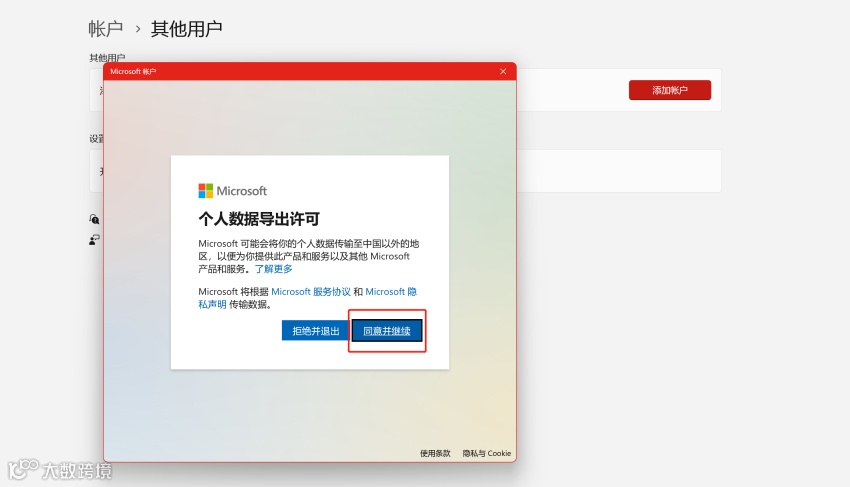Click the 个人数据导出许可 heading
850x487 pixels.
[x=259, y=219]
